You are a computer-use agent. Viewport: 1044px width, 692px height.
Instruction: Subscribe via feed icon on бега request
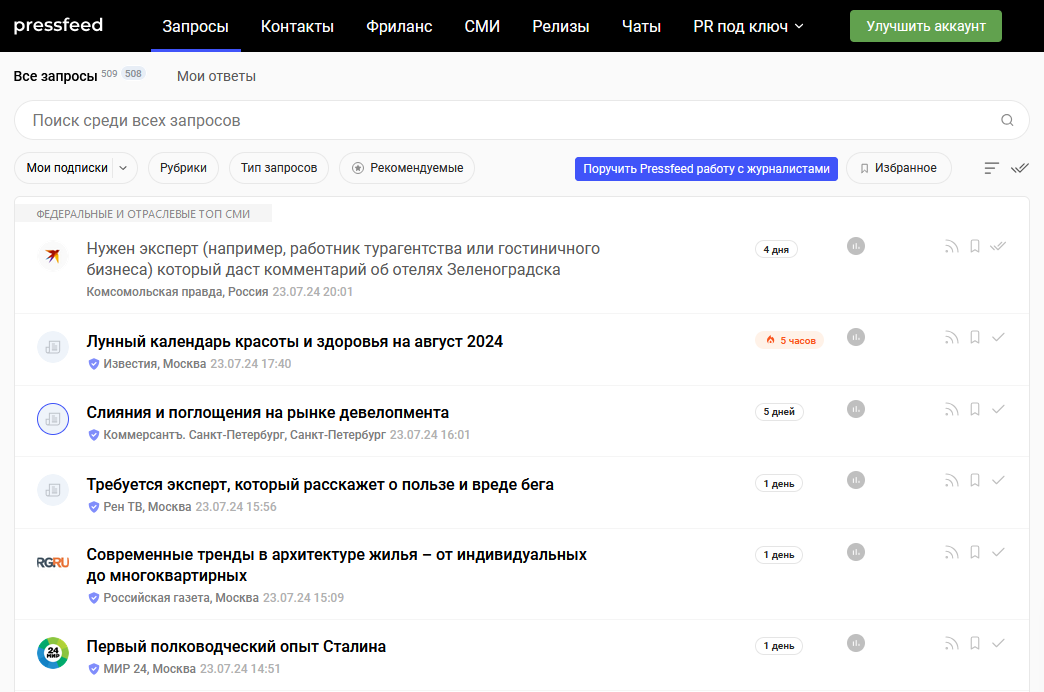click(x=951, y=480)
